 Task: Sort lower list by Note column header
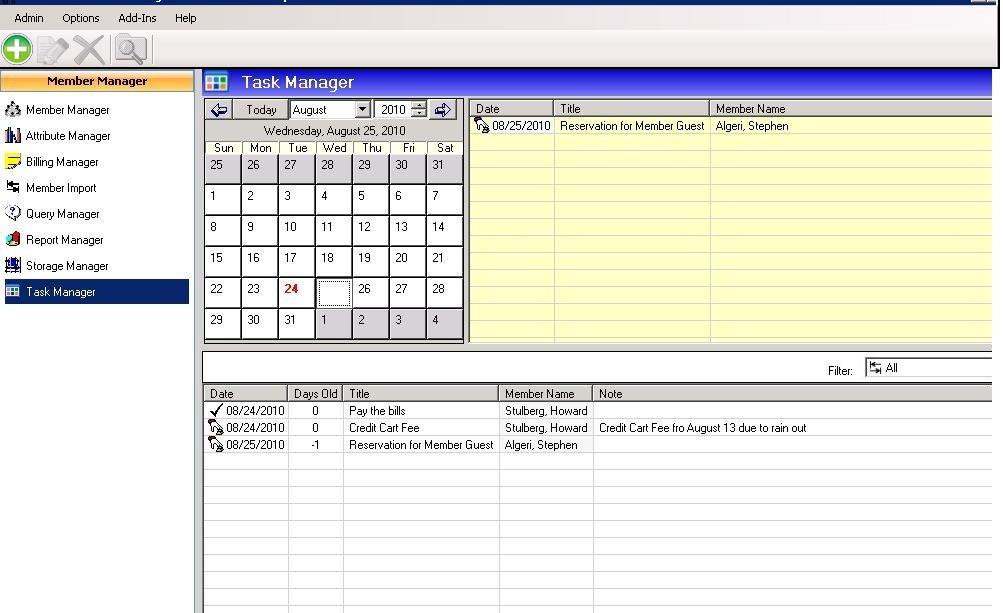point(793,394)
